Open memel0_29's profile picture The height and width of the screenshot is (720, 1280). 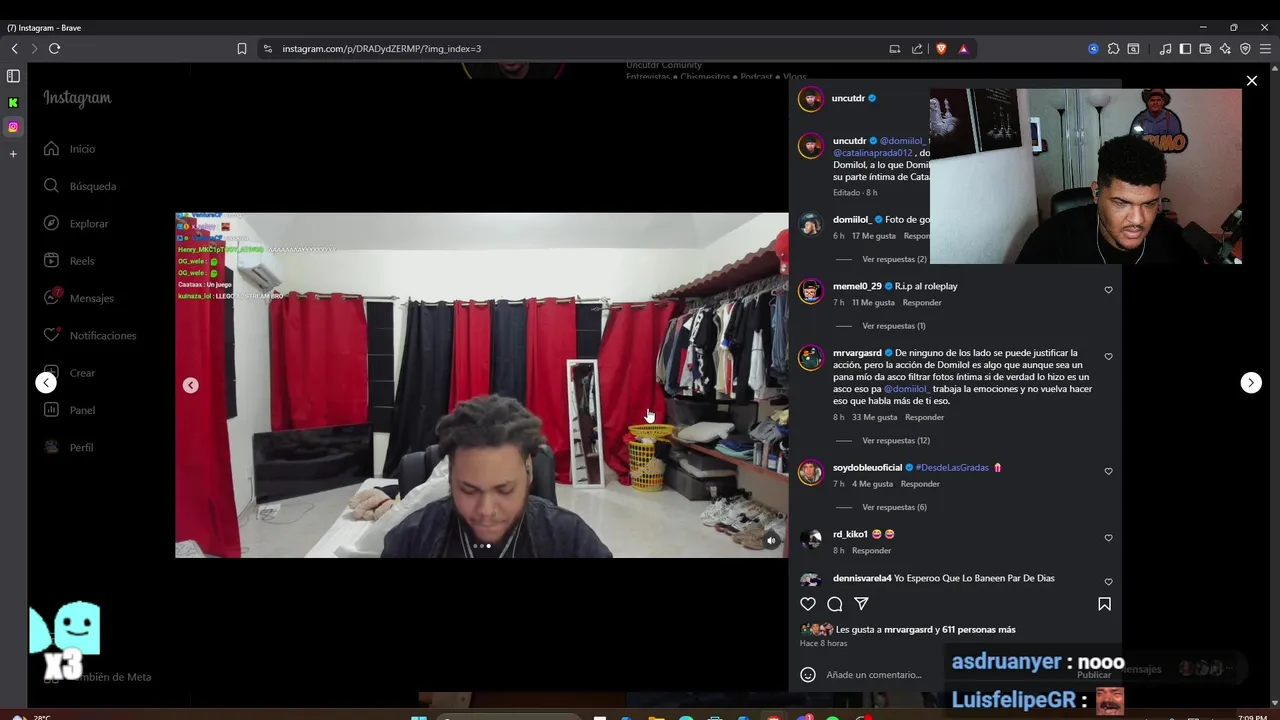tap(810, 291)
